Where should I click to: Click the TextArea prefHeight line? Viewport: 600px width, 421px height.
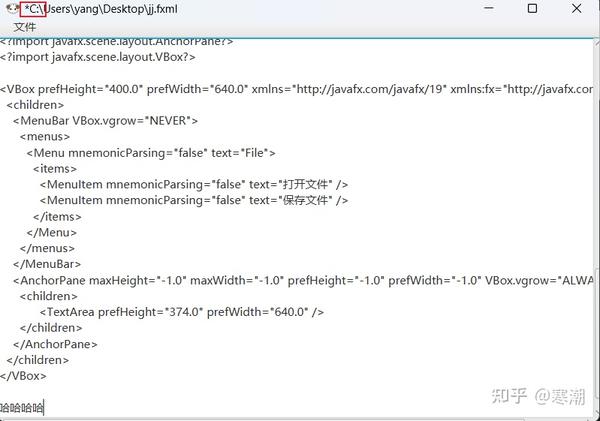182,312
